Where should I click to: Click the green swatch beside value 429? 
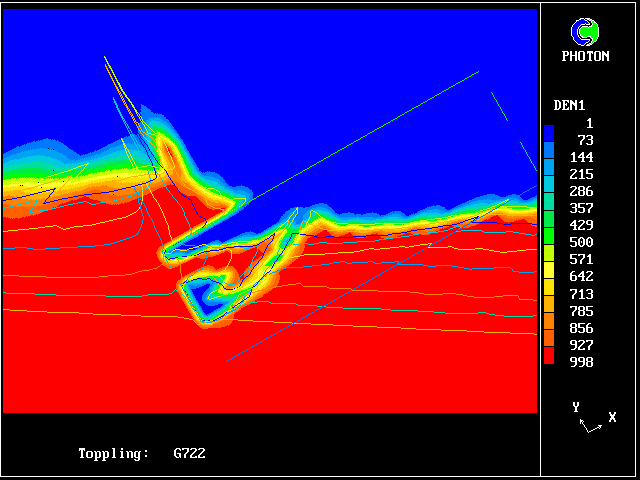click(549, 225)
